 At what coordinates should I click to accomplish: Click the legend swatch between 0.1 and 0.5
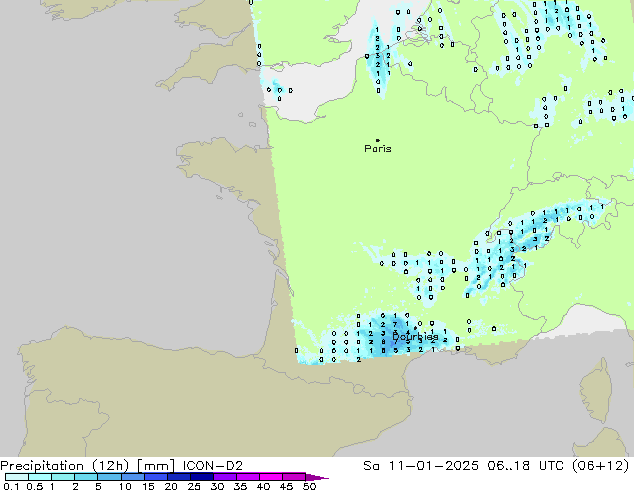tap(17, 477)
